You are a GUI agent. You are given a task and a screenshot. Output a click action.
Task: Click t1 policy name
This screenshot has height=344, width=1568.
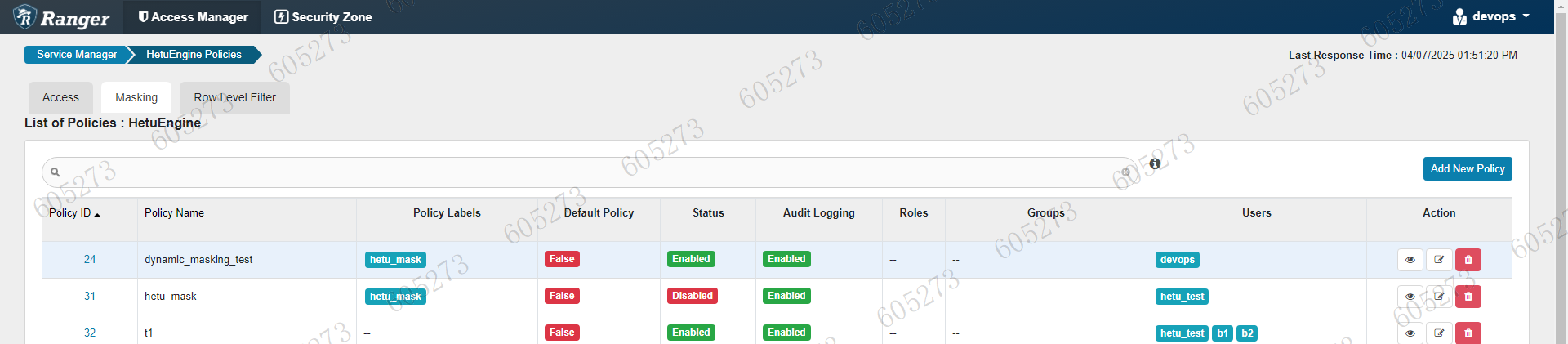pyautogui.click(x=149, y=333)
